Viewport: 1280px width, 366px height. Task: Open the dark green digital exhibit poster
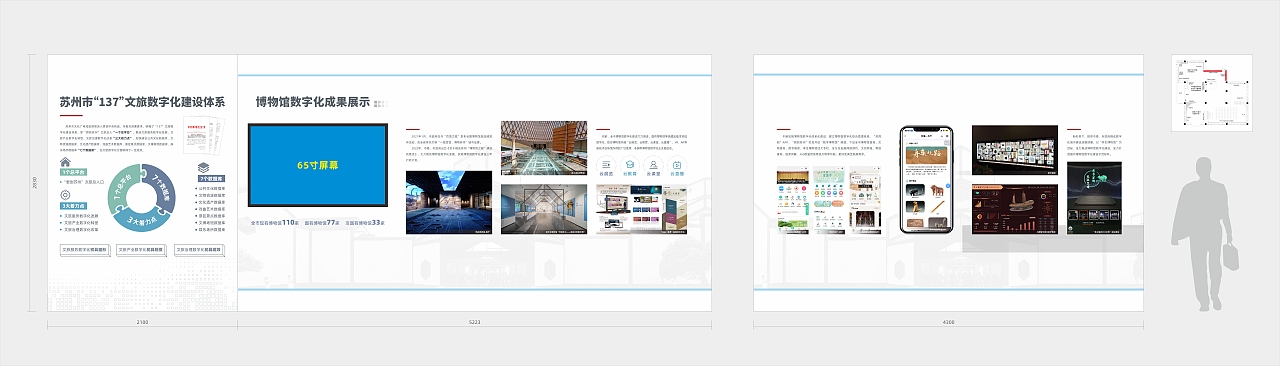click(x=1093, y=199)
